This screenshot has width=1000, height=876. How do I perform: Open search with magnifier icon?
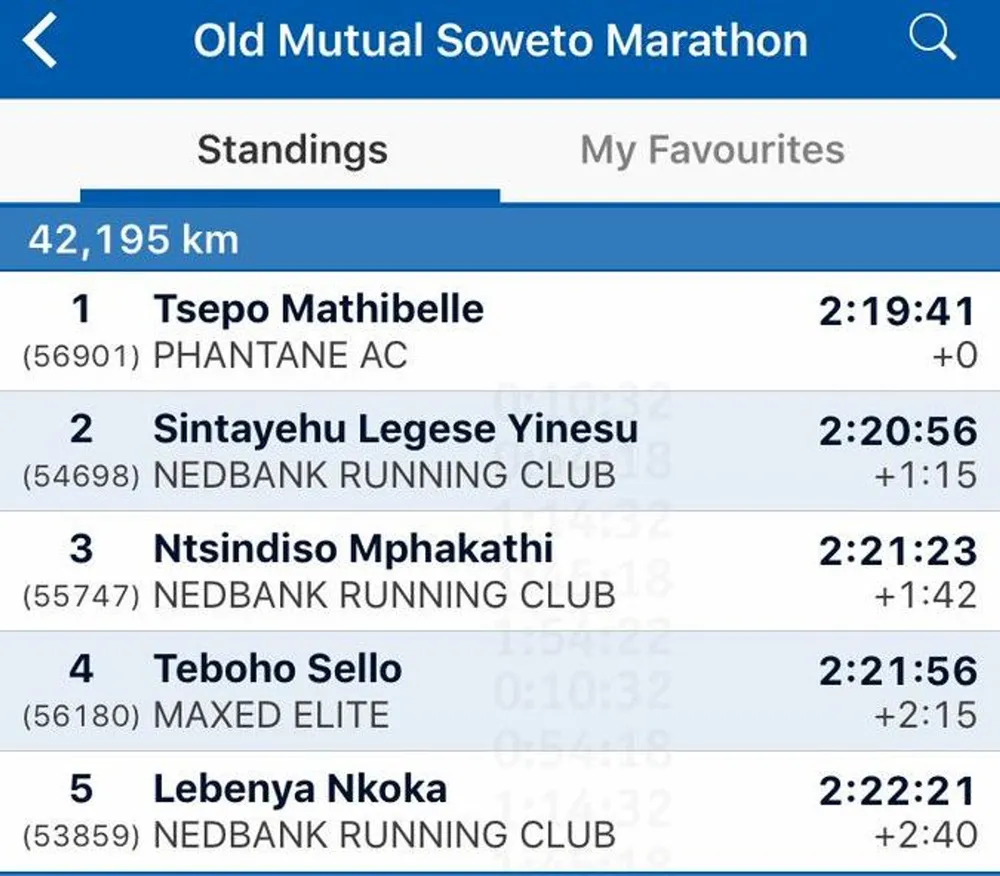932,38
